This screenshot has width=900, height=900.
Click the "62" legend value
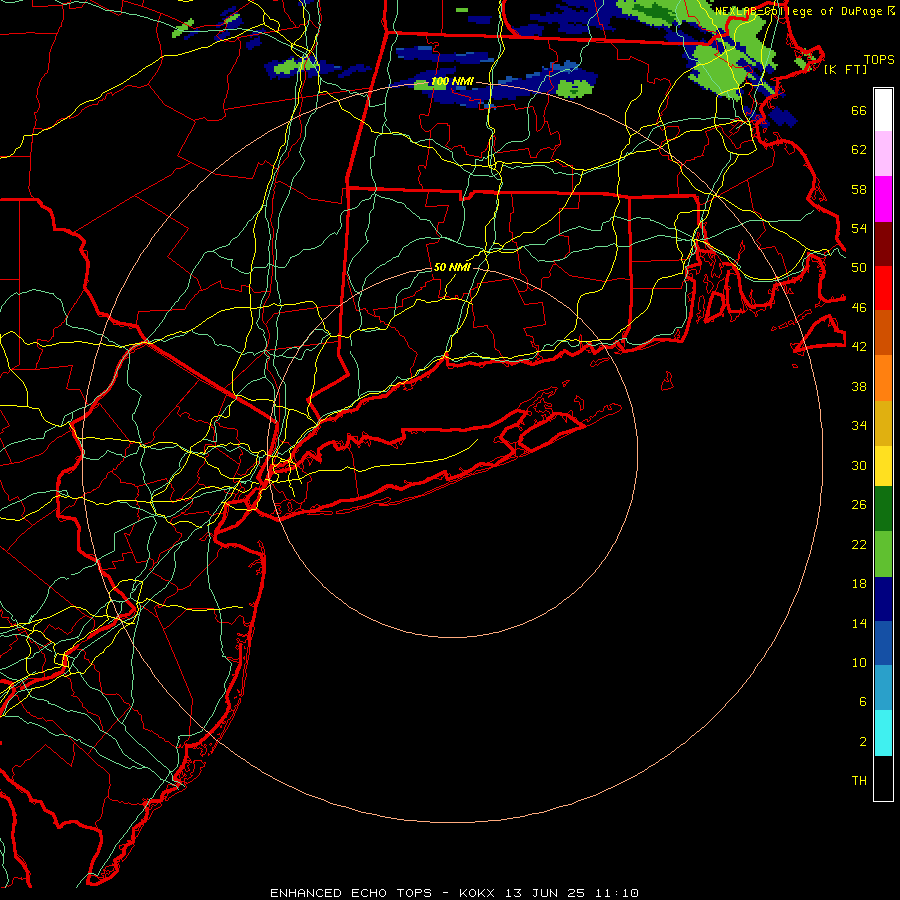coord(859,150)
